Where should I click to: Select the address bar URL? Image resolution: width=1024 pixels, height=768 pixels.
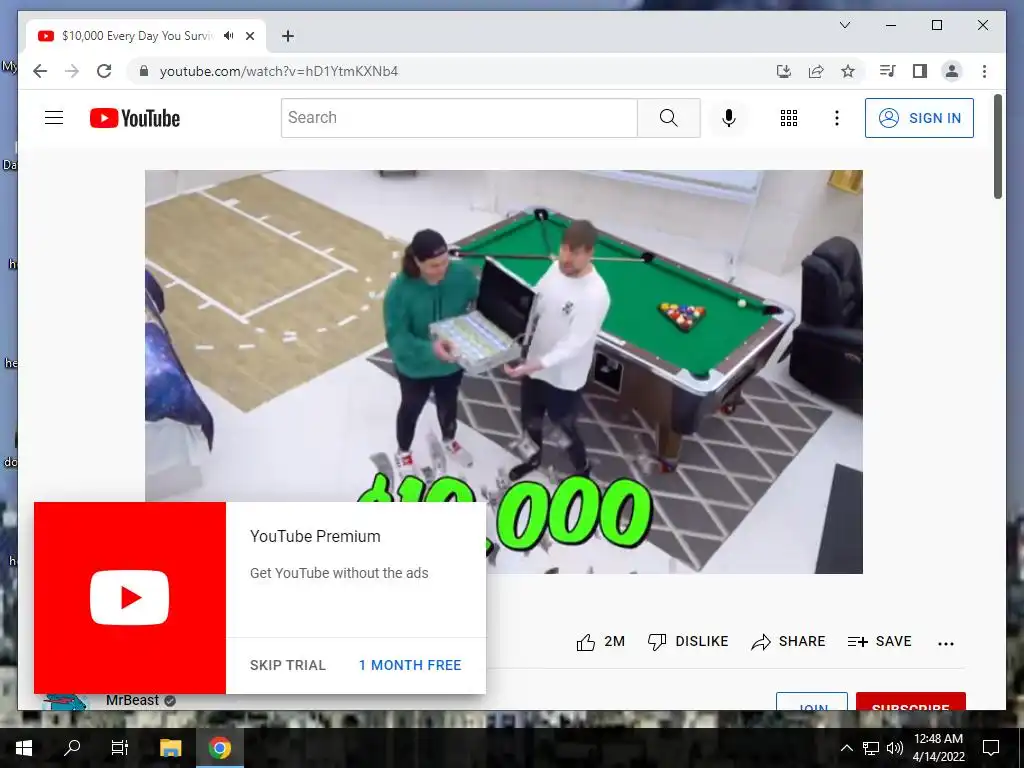tap(279, 71)
